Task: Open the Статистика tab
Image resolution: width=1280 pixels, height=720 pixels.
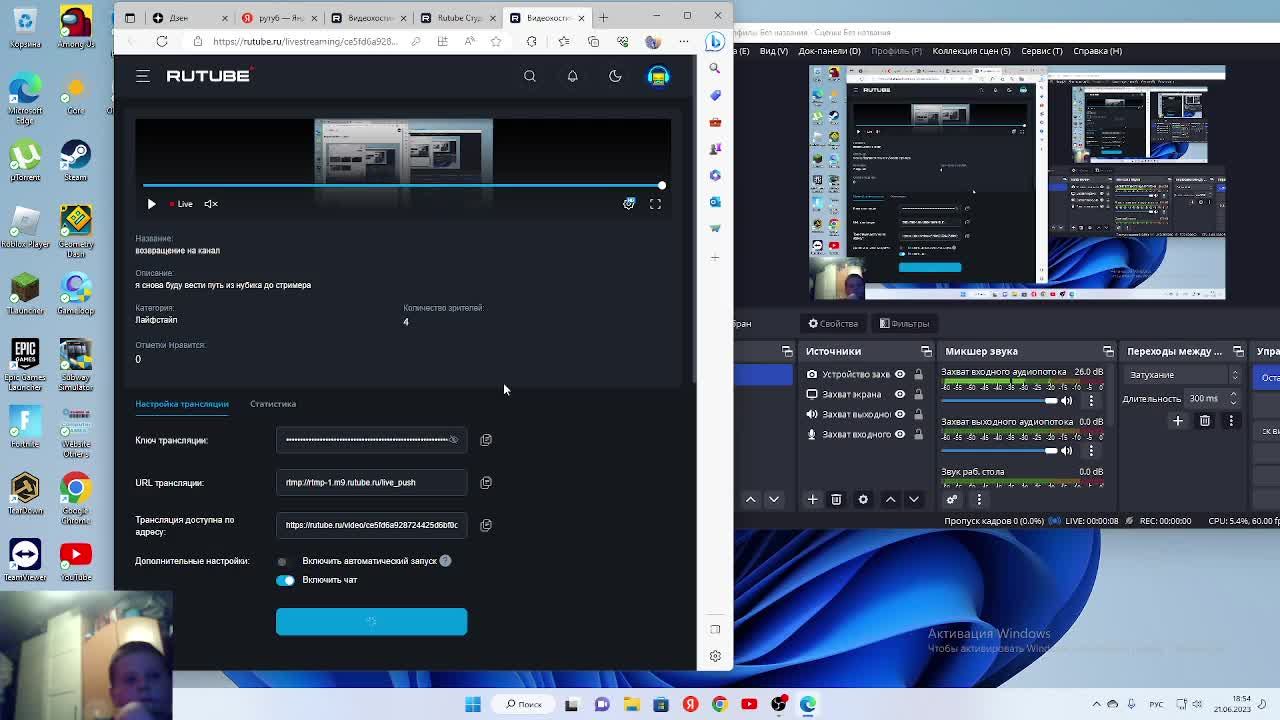Action: point(273,404)
